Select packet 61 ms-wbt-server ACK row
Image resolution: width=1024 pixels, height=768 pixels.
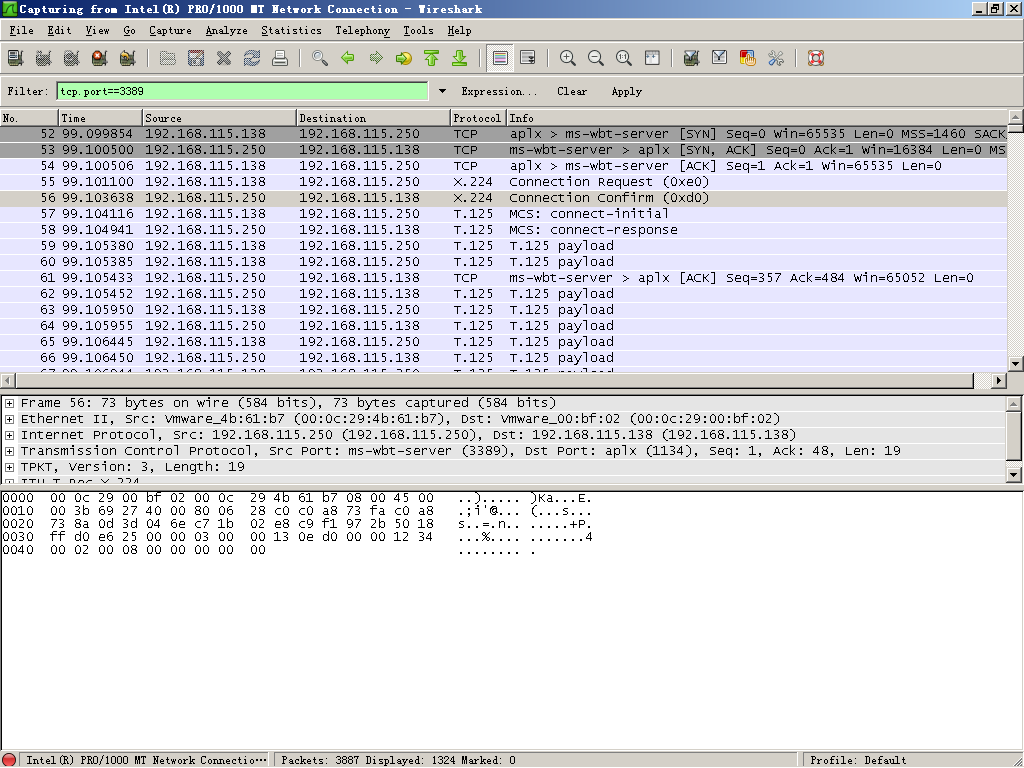tap(504, 278)
